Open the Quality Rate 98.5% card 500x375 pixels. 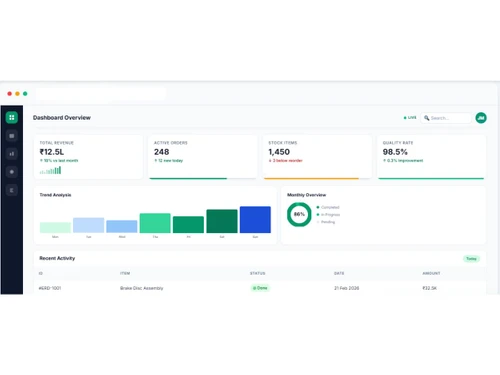(x=431, y=157)
